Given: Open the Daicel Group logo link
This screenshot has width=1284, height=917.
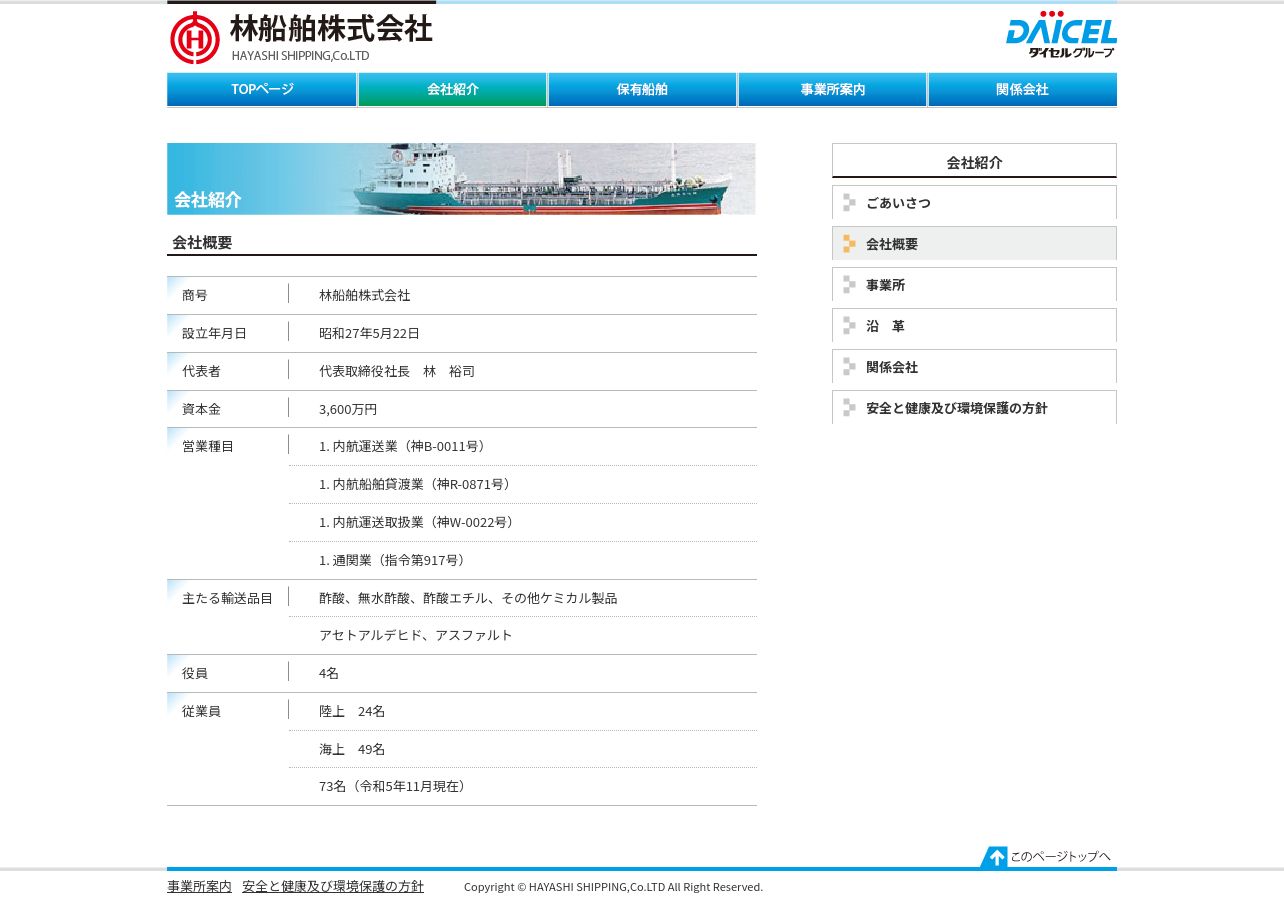Looking at the screenshot, I should pyautogui.click(x=1061, y=35).
